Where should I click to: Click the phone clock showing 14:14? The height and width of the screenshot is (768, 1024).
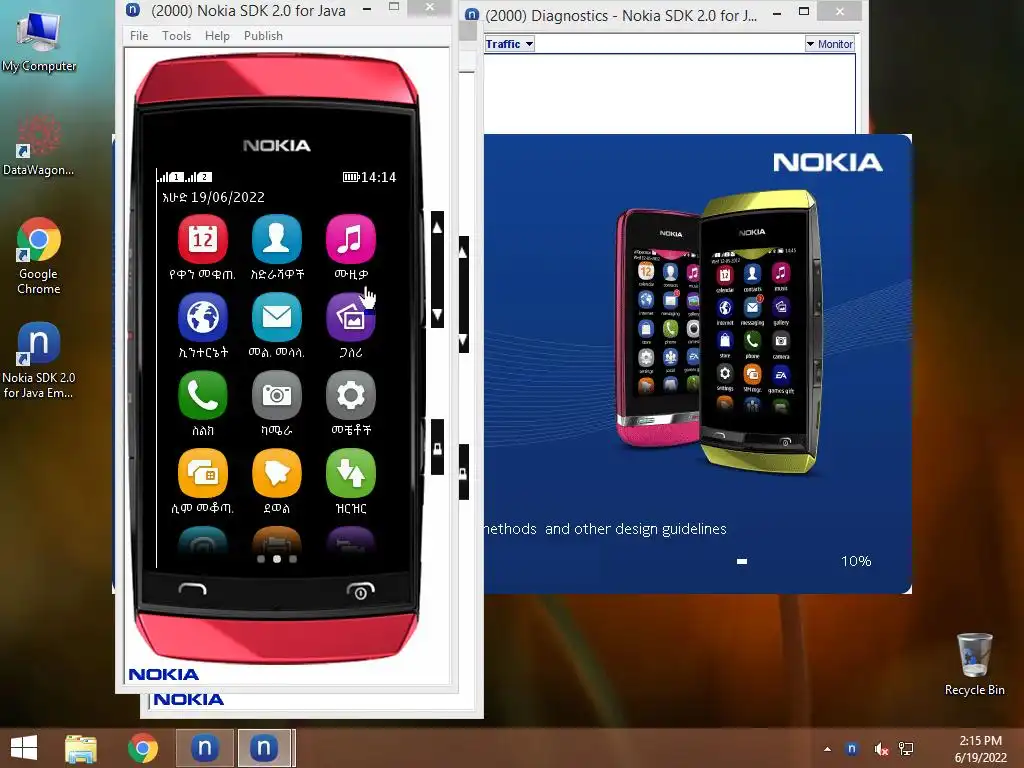(378, 177)
